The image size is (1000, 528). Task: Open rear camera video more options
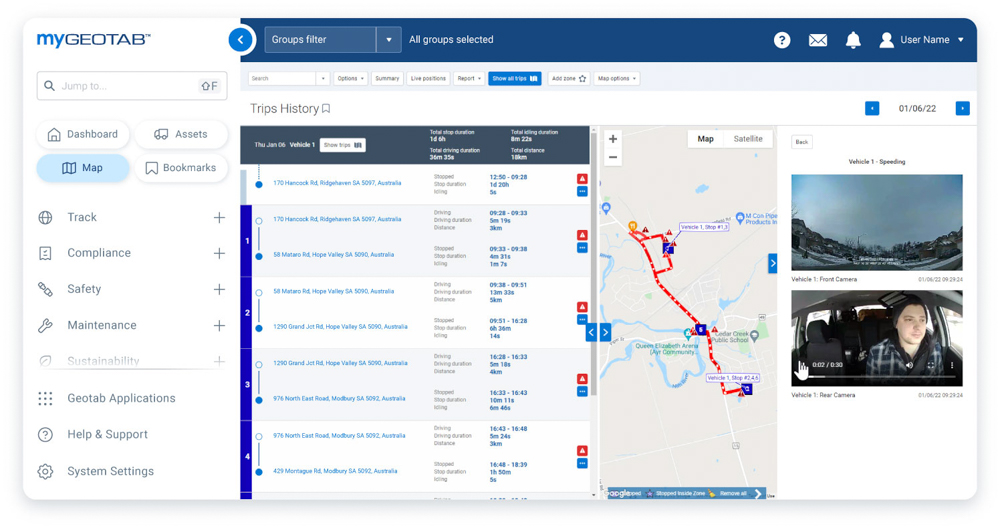[952, 365]
